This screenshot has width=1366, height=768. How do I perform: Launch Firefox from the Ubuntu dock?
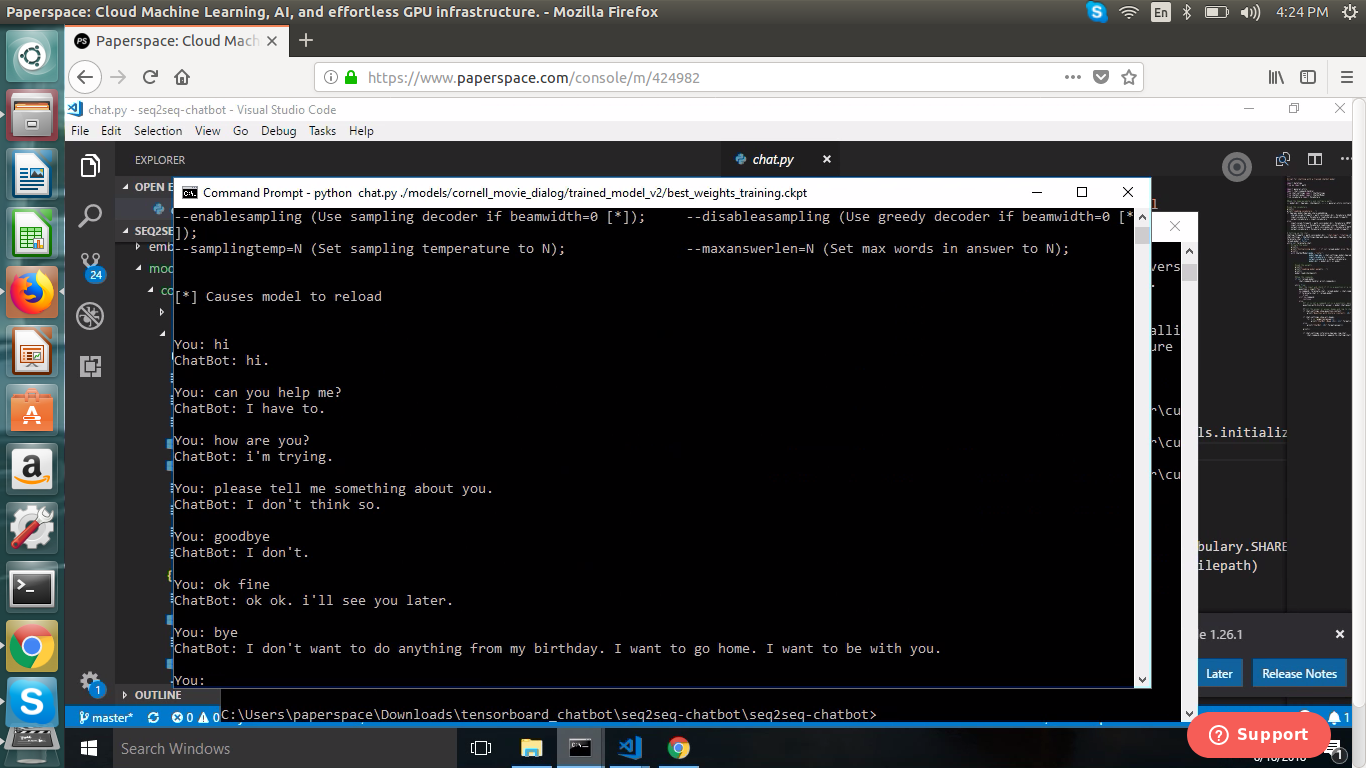click(x=32, y=293)
